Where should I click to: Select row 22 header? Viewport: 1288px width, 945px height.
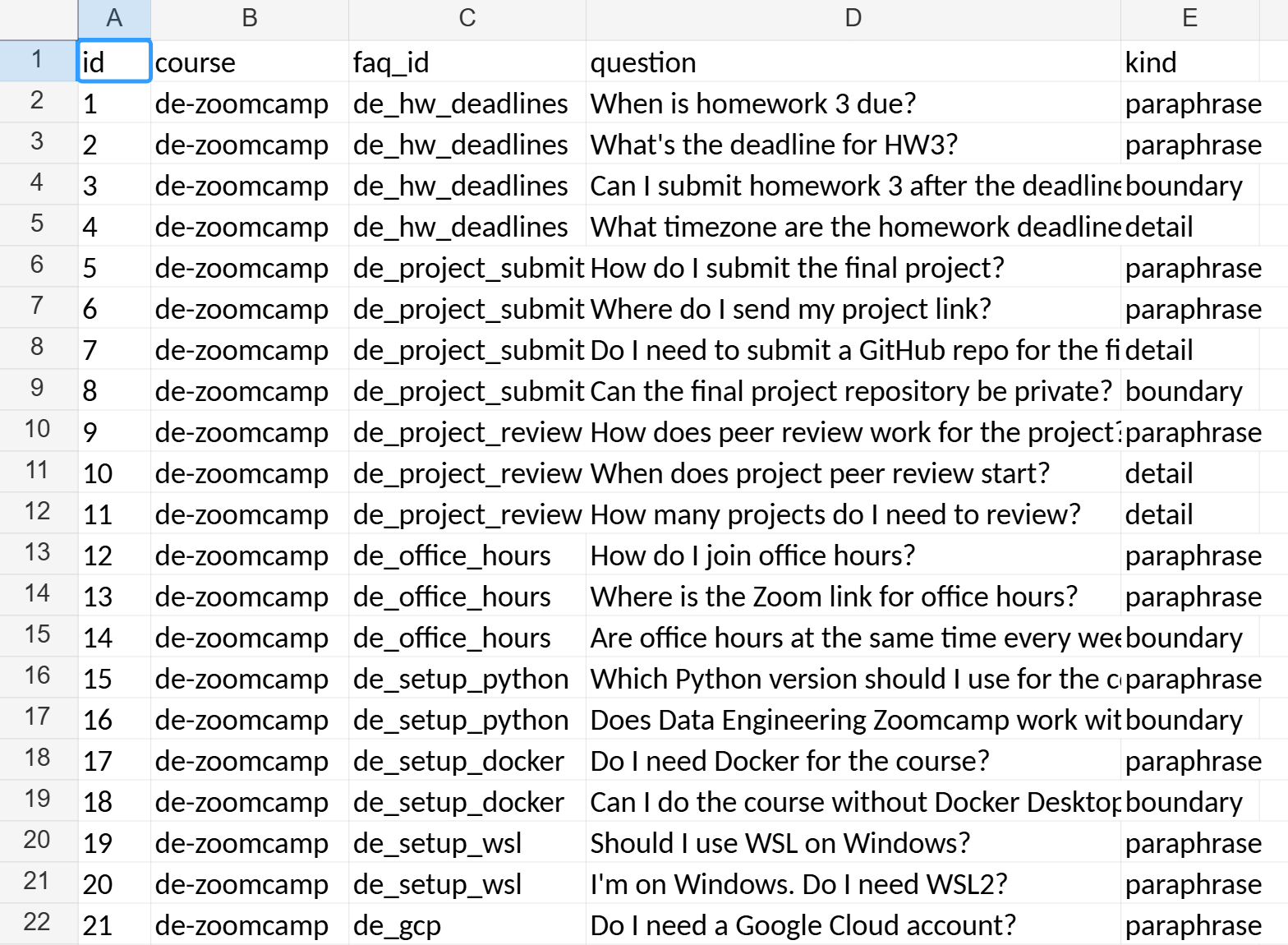pos(39,924)
